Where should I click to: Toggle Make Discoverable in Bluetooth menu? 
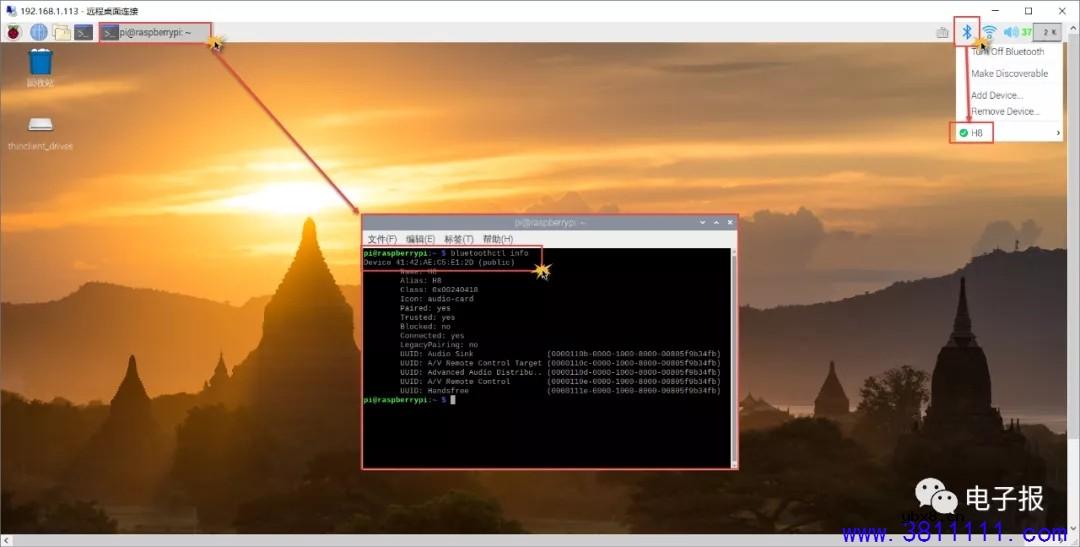(1009, 74)
